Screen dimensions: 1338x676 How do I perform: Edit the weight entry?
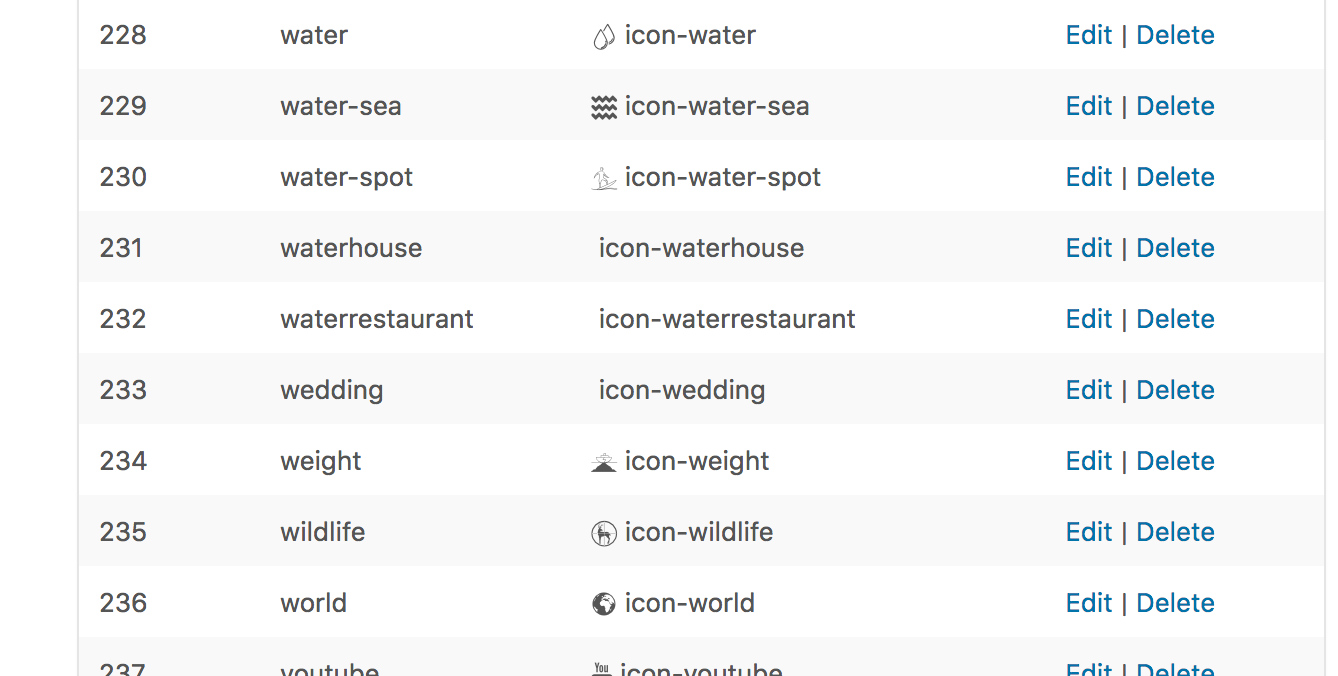1088,461
